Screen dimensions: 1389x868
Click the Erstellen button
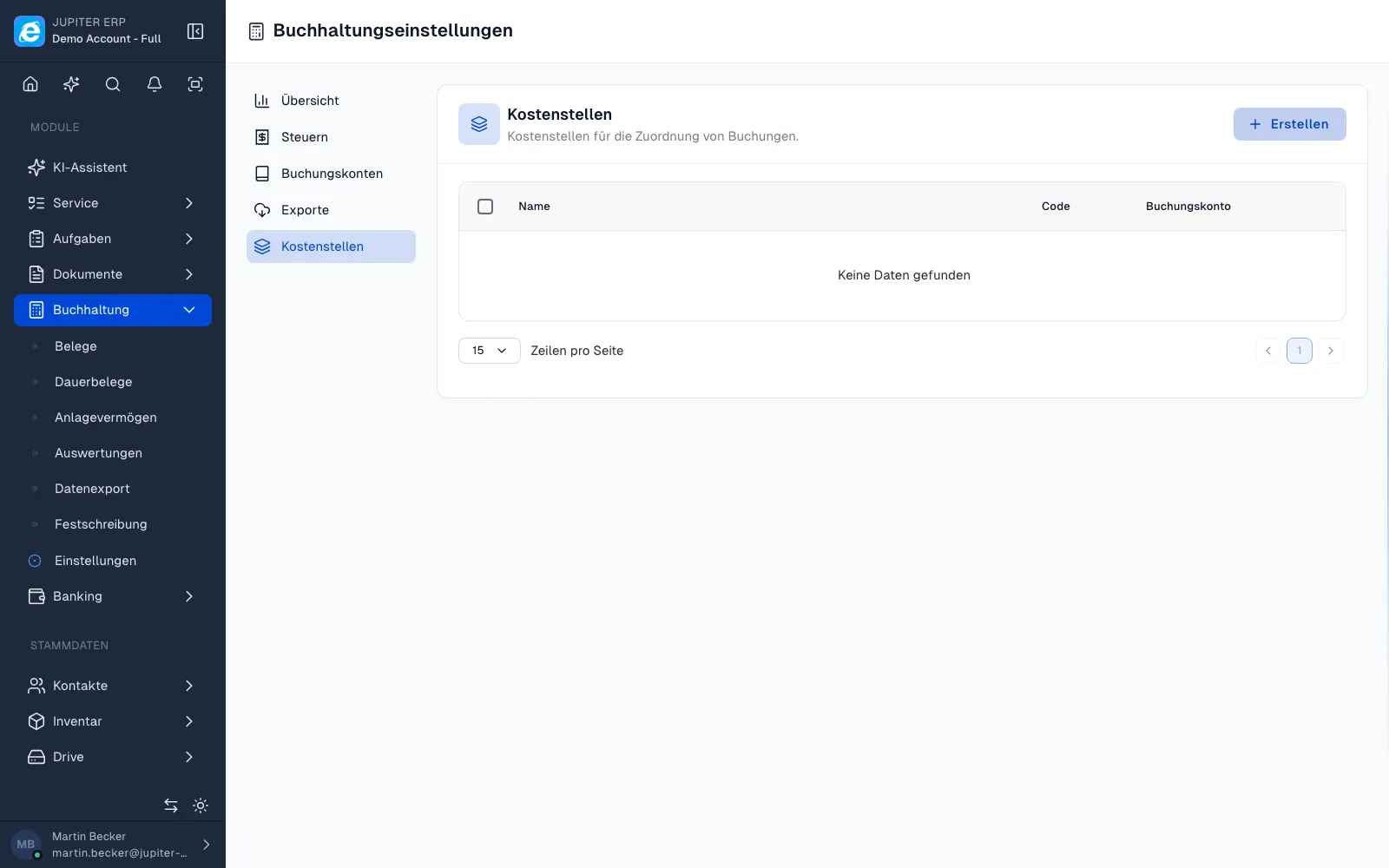(1290, 124)
